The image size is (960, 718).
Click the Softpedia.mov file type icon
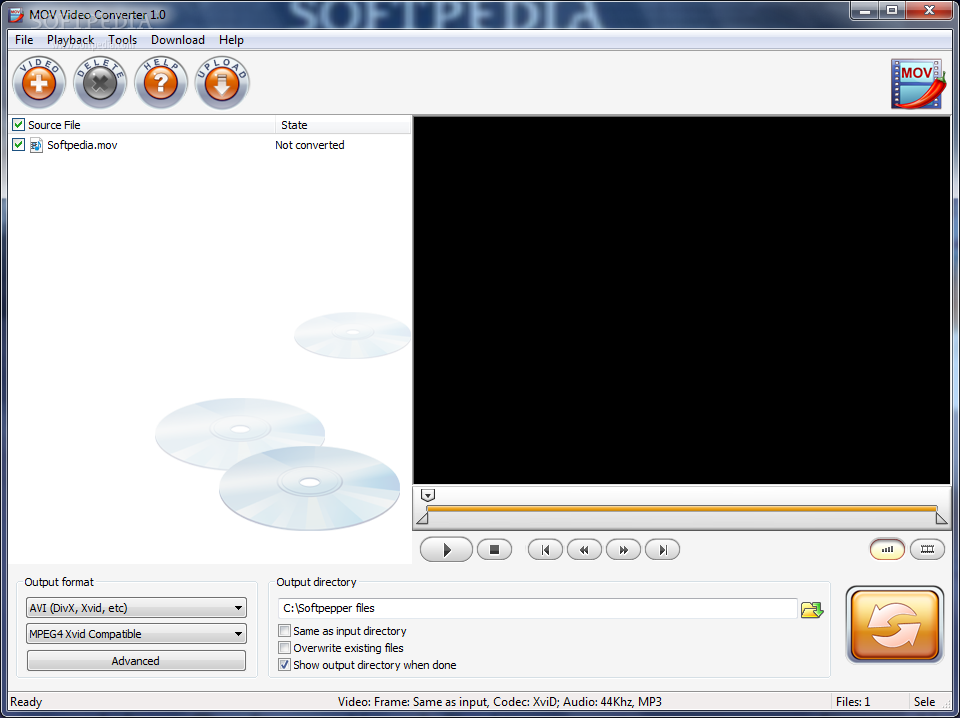coord(37,145)
